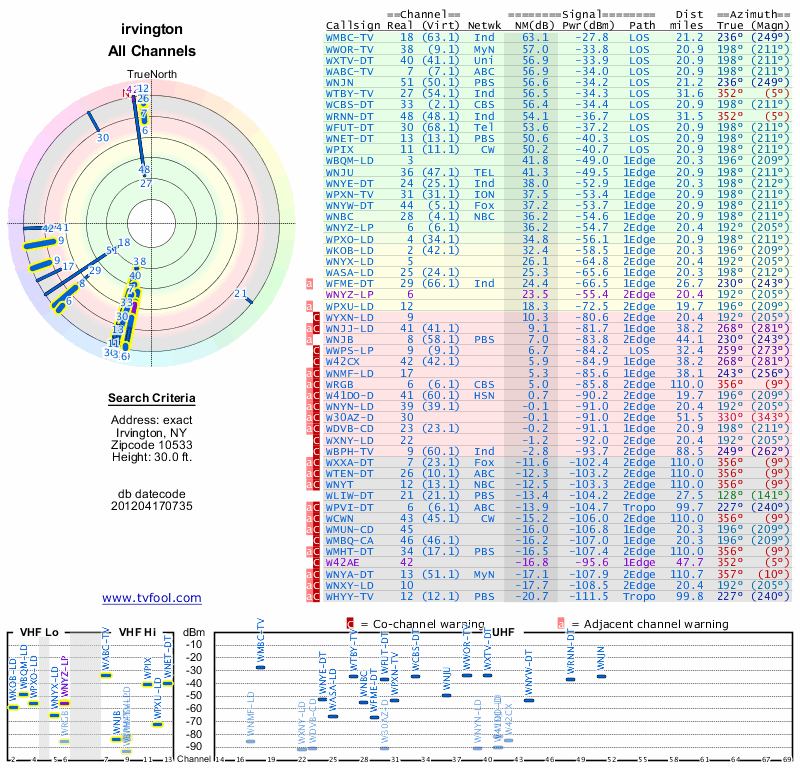800x768 pixels.
Task: Select the WNYE-DT callsign in the table
Action: tap(349, 184)
